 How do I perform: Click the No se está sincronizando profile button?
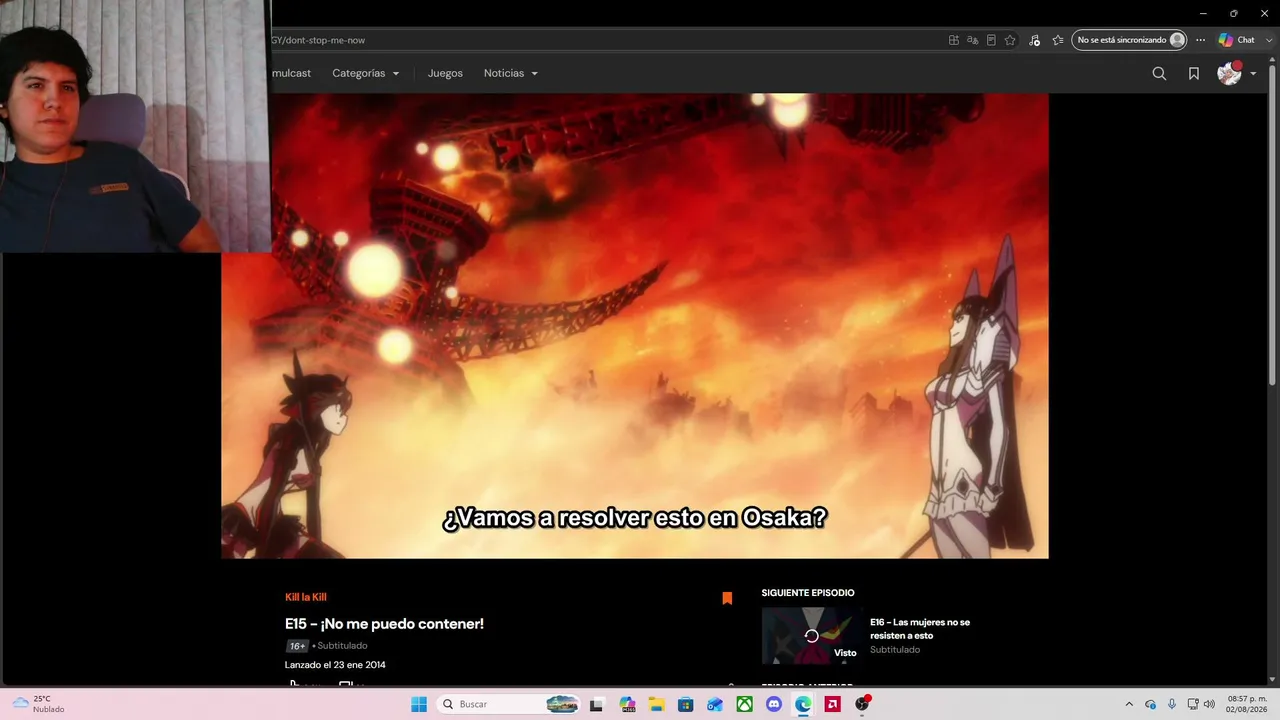coord(1129,40)
